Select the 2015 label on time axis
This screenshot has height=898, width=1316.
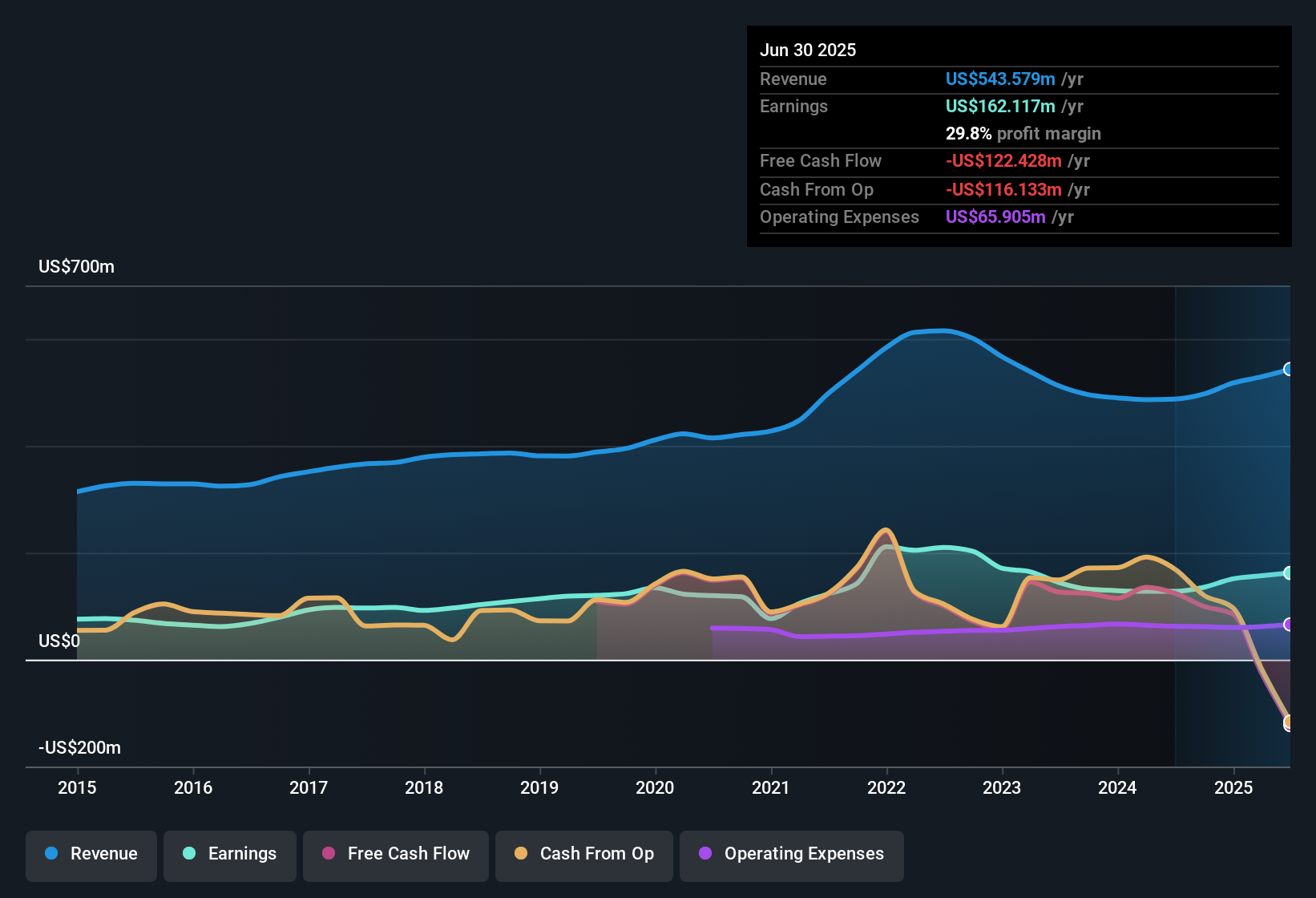(x=77, y=788)
